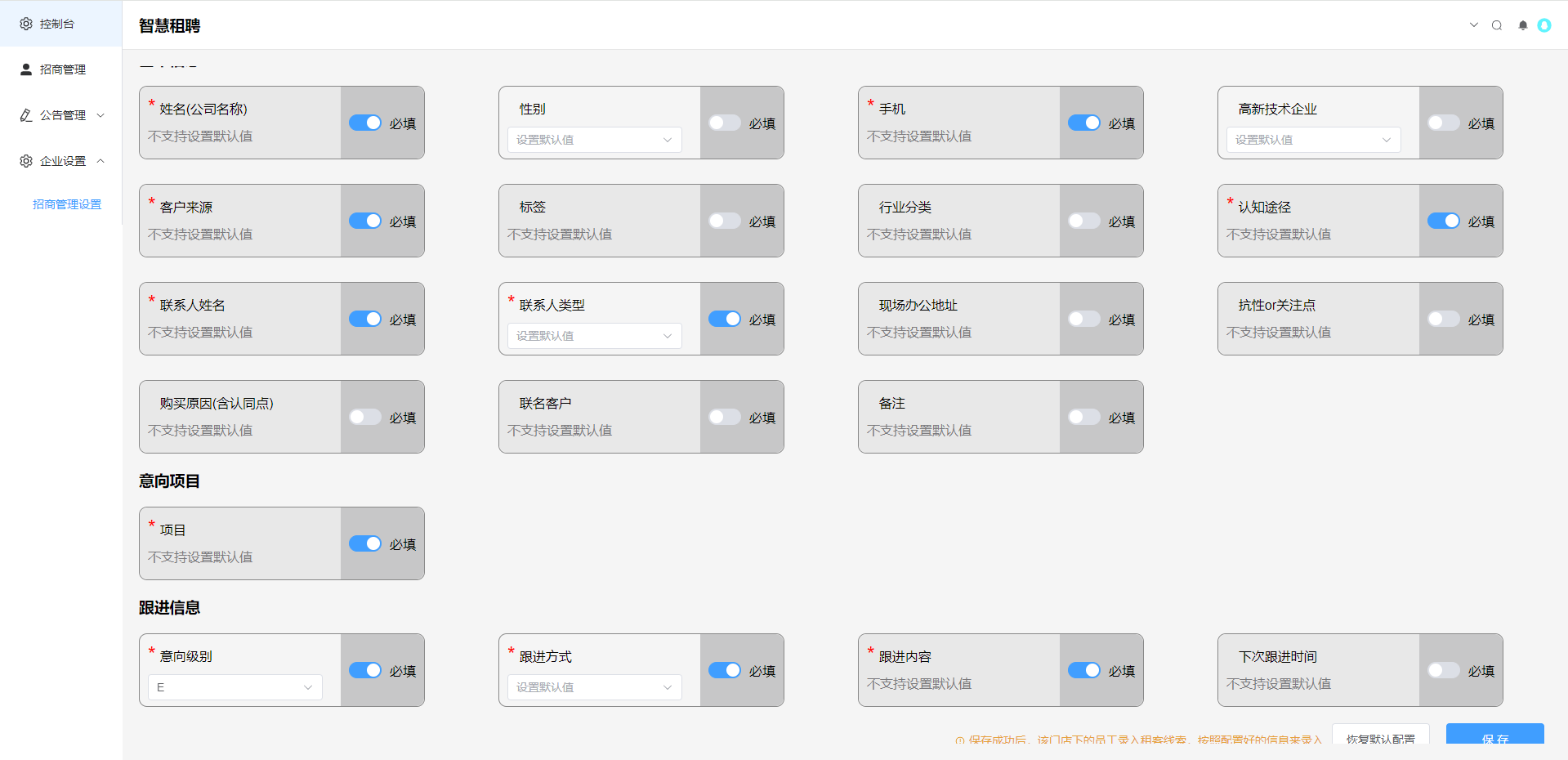Click the 意向项目 section heading
Screen dimensions: 1568x760
[x=170, y=481]
